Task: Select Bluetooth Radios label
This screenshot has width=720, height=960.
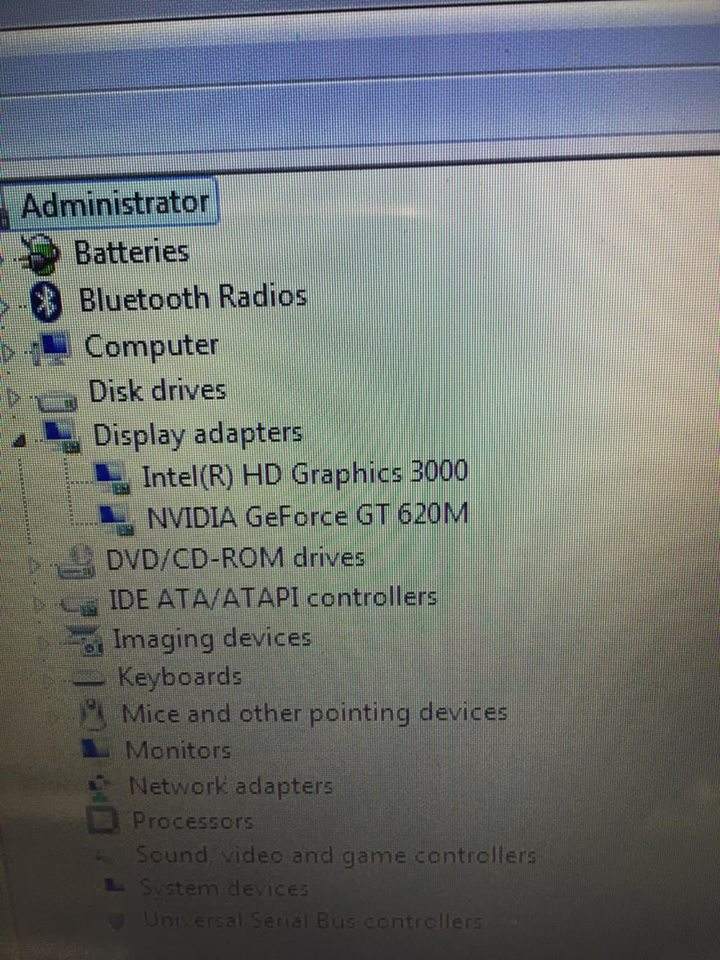Action: (x=192, y=298)
